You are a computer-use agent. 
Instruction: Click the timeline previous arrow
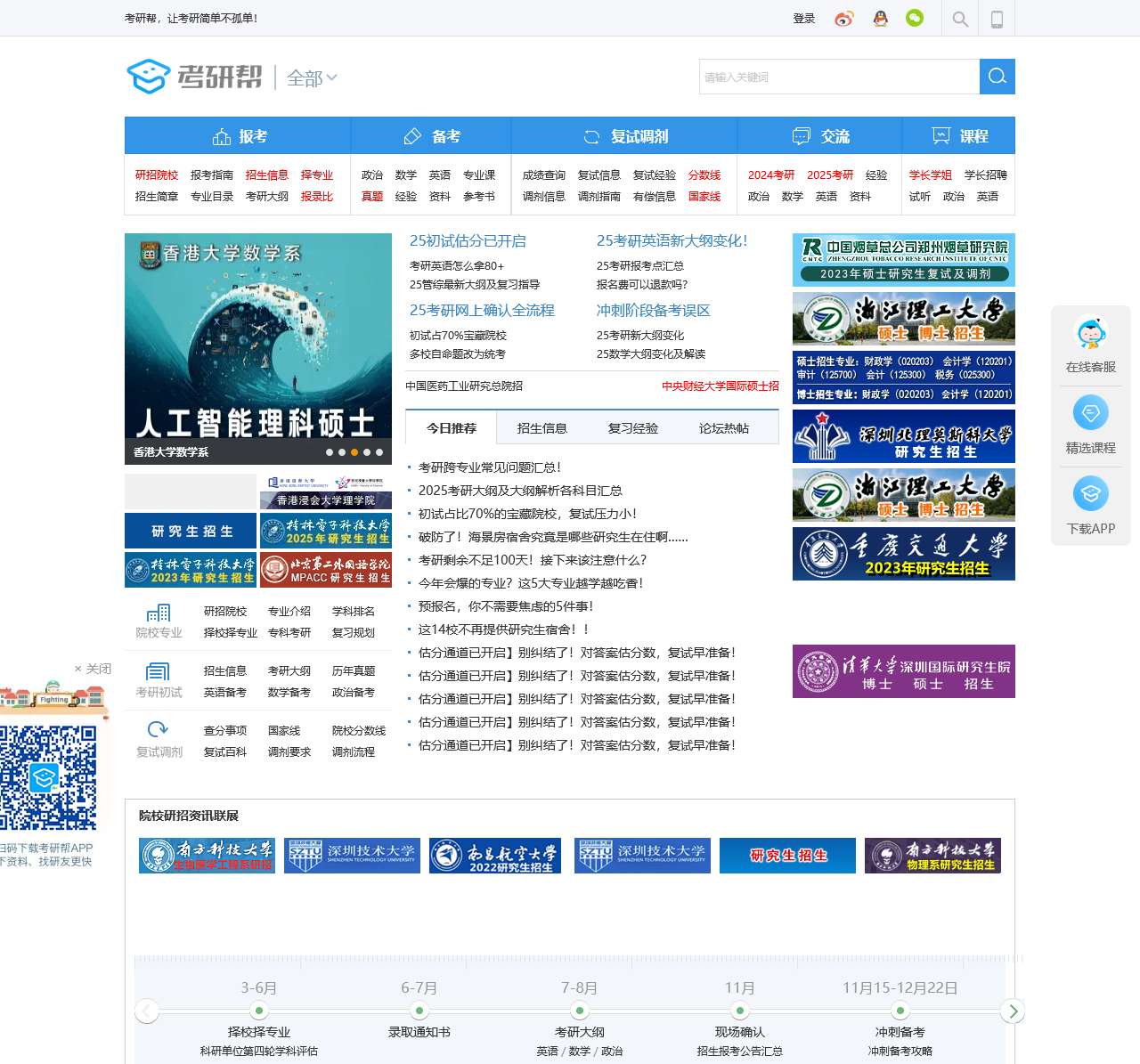(x=146, y=1011)
